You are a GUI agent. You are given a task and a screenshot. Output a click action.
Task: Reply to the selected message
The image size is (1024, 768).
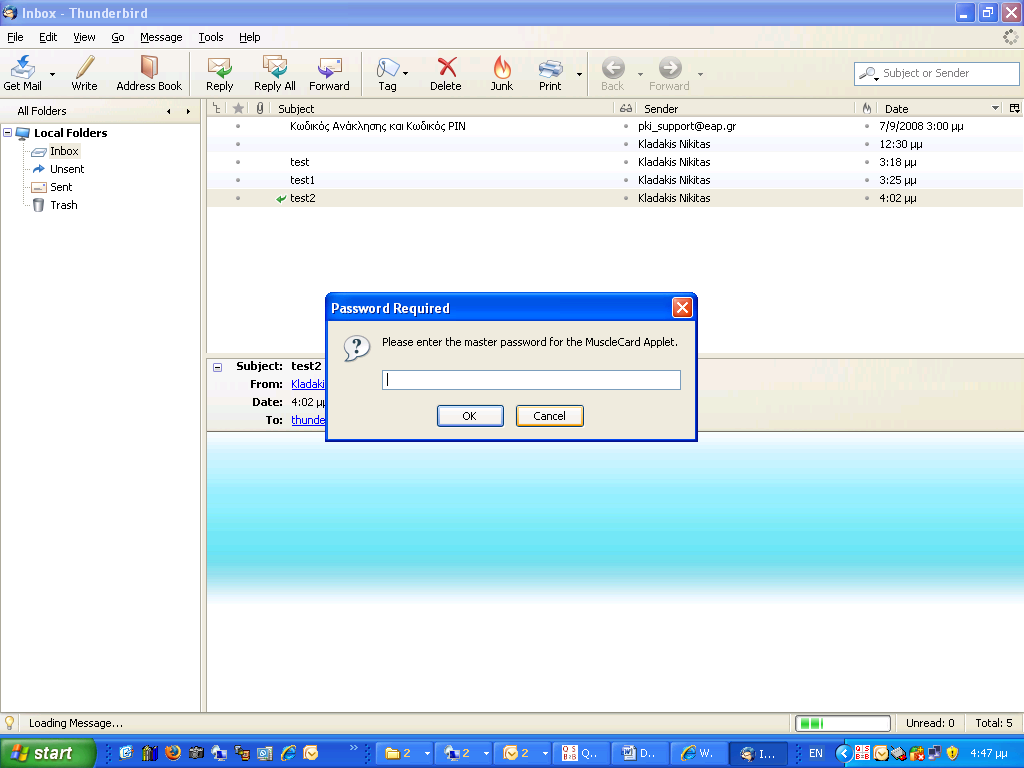219,72
